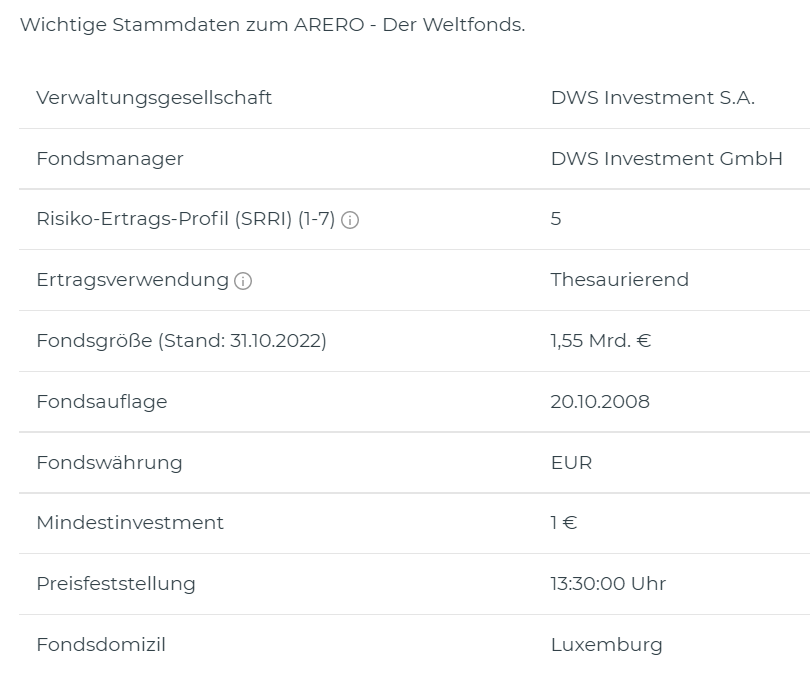
Task: Select the fund size value '1,55 Mrd. €'
Action: (x=600, y=341)
